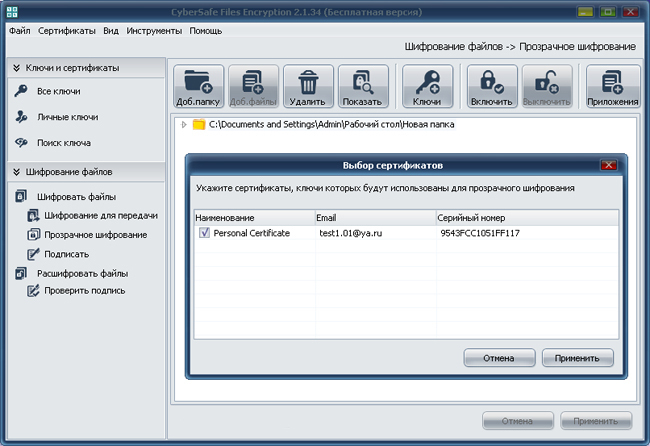This screenshot has height=446, width=650.
Task: Click Отмена in the certificate dialog
Action: point(499,358)
